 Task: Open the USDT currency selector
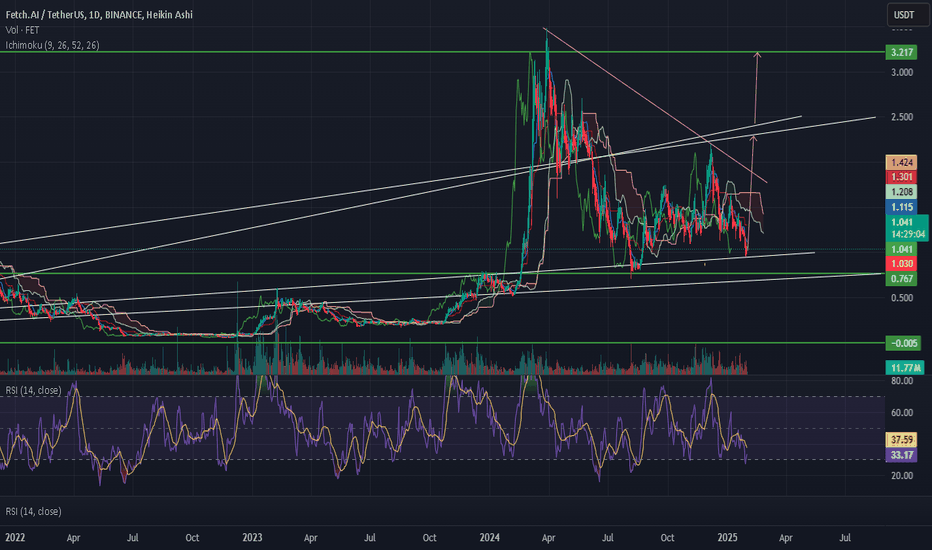[908, 15]
